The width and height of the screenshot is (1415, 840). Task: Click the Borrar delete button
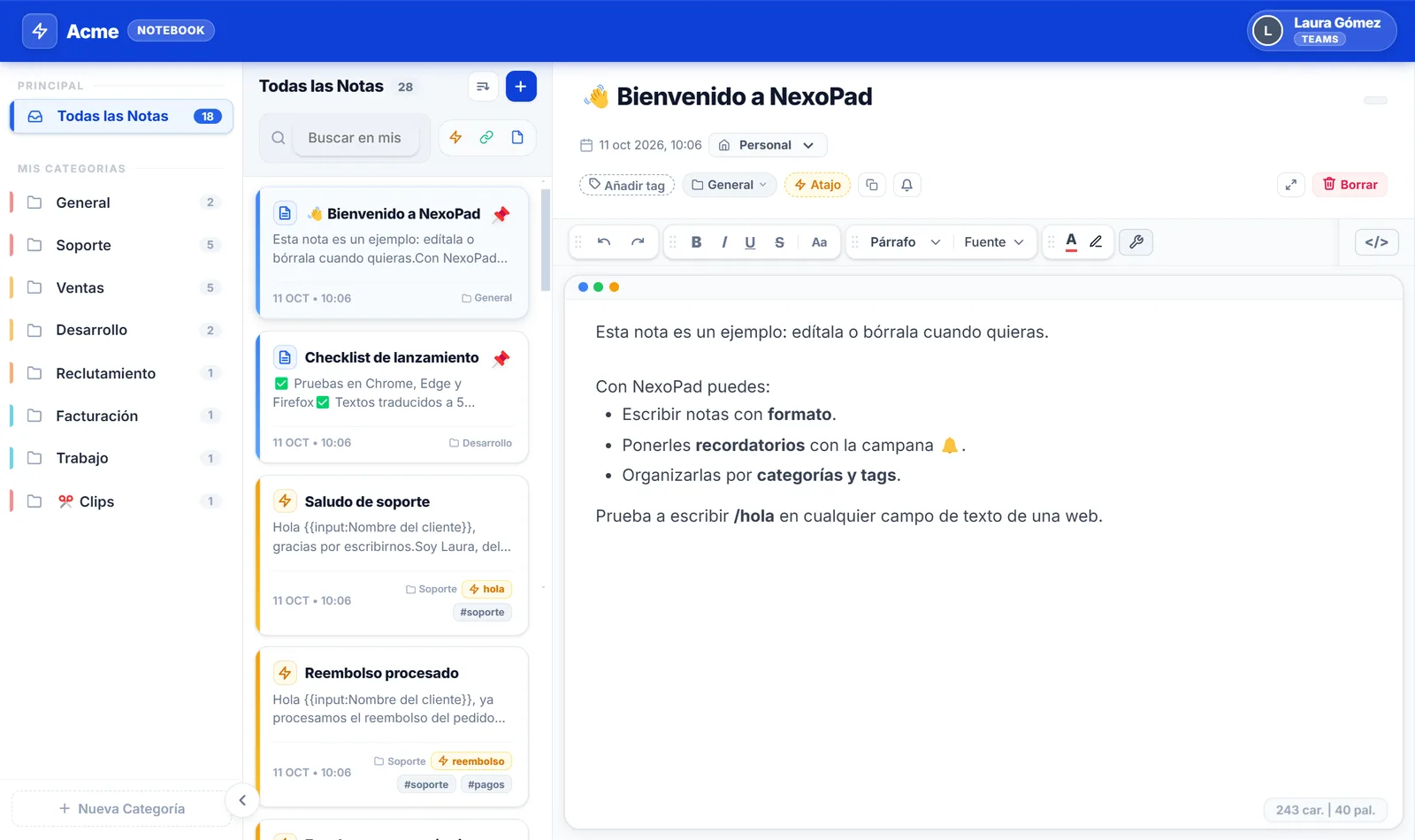[1350, 185]
